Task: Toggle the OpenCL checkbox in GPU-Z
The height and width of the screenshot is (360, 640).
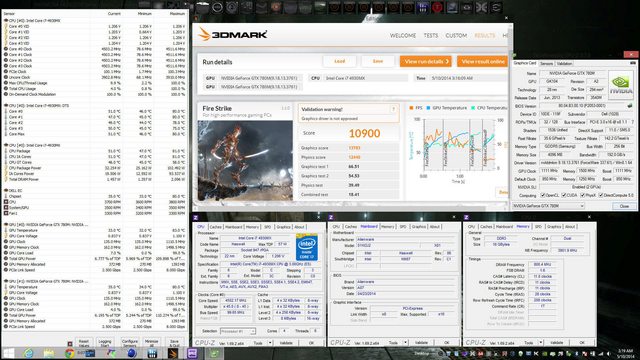Action: (543, 196)
